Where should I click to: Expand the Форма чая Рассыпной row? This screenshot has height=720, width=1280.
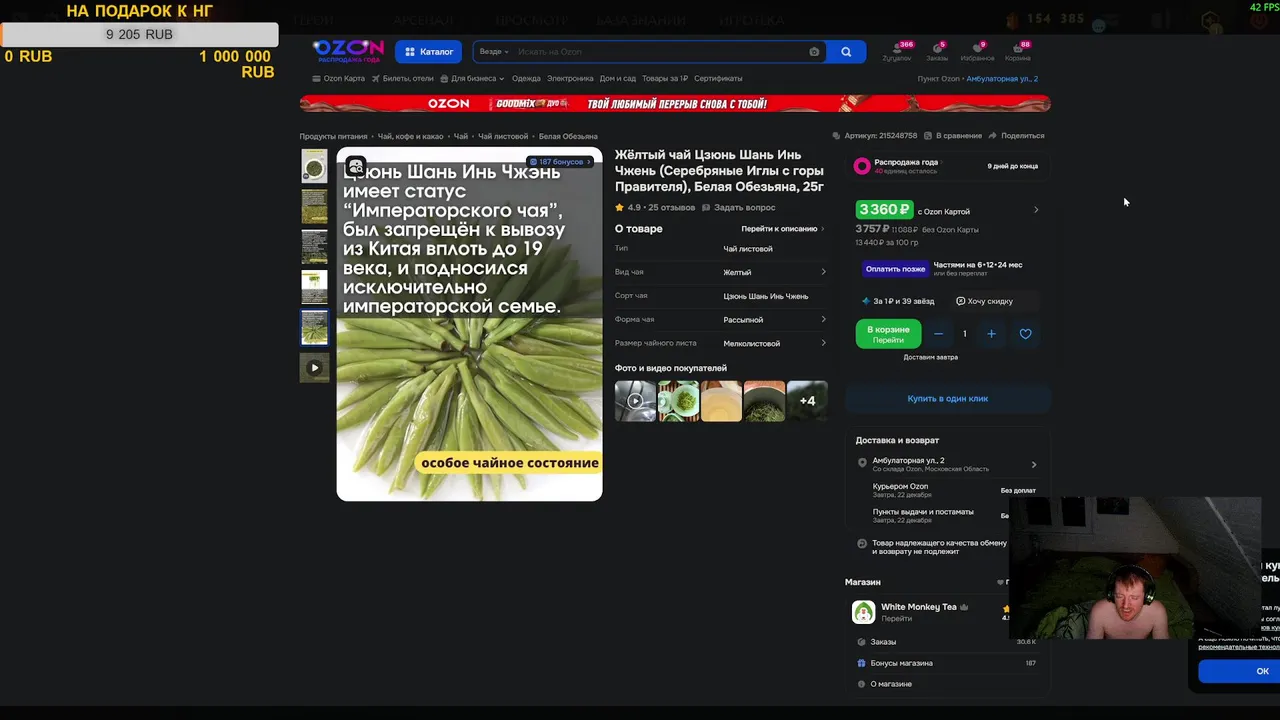click(720, 319)
